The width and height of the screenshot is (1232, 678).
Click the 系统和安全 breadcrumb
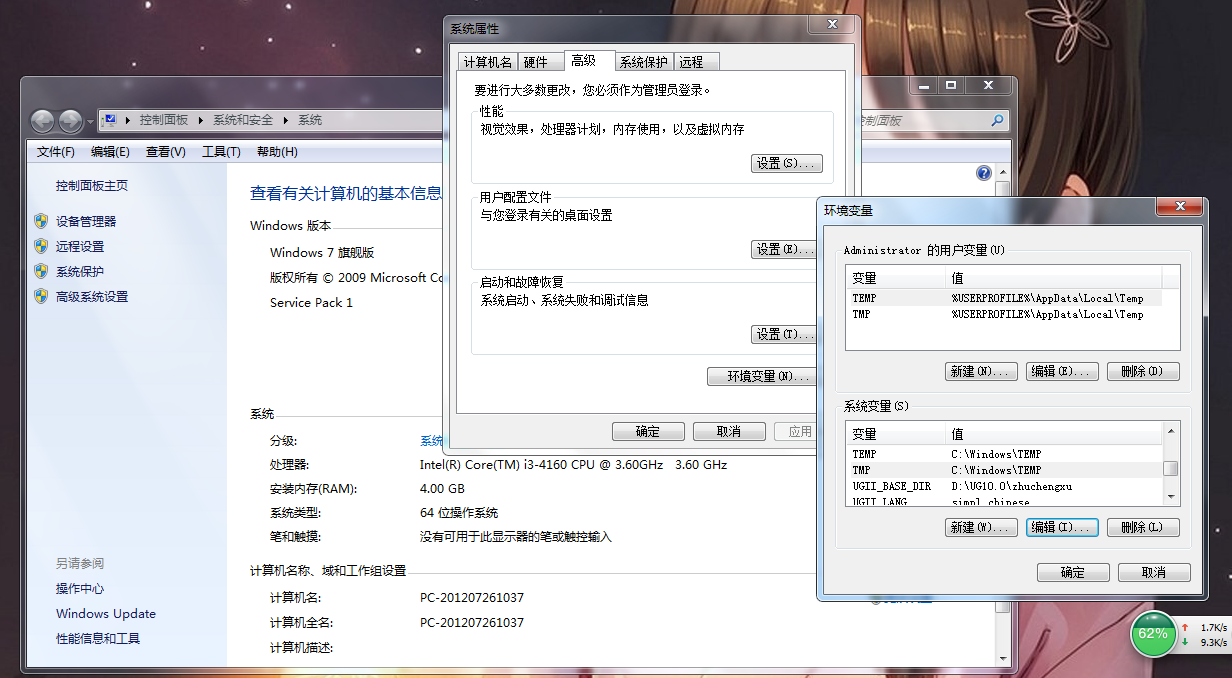click(242, 120)
